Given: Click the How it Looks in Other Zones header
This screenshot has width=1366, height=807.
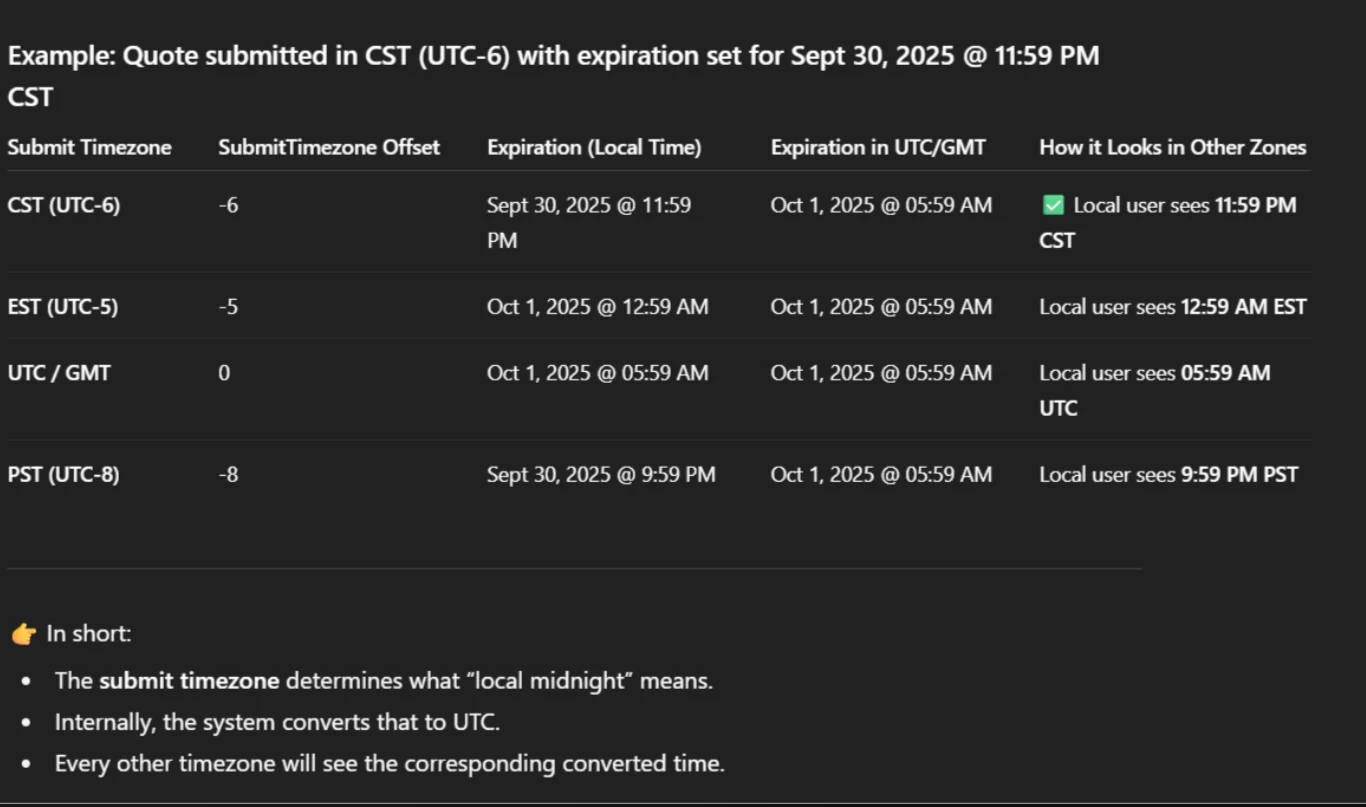Looking at the screenshot, I should point(1172,147).
